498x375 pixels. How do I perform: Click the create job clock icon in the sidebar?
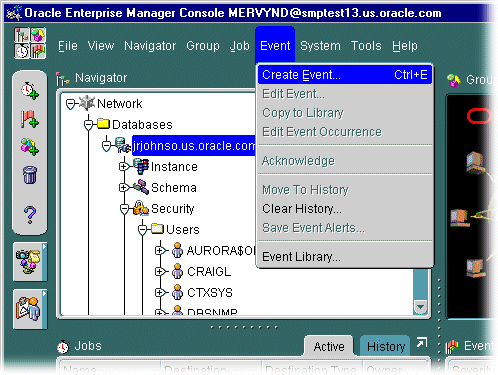30,90
